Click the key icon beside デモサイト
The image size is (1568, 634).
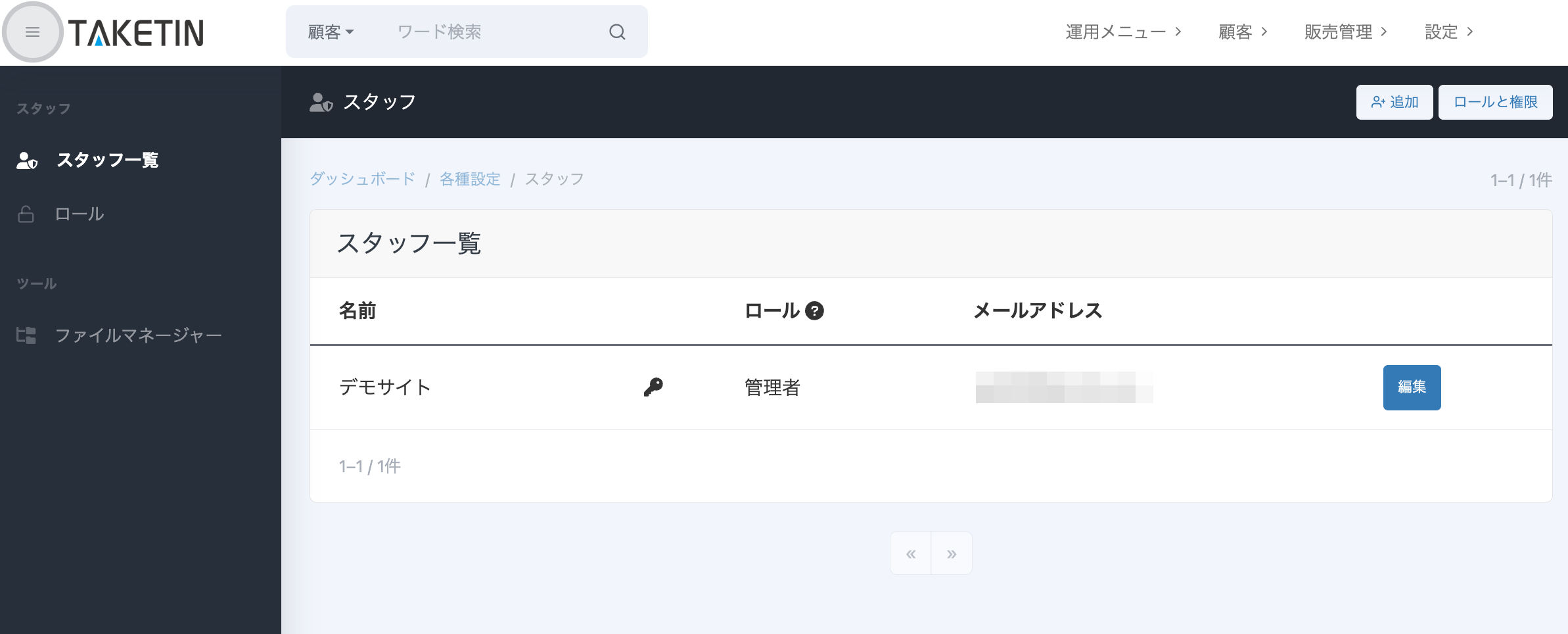653,387
